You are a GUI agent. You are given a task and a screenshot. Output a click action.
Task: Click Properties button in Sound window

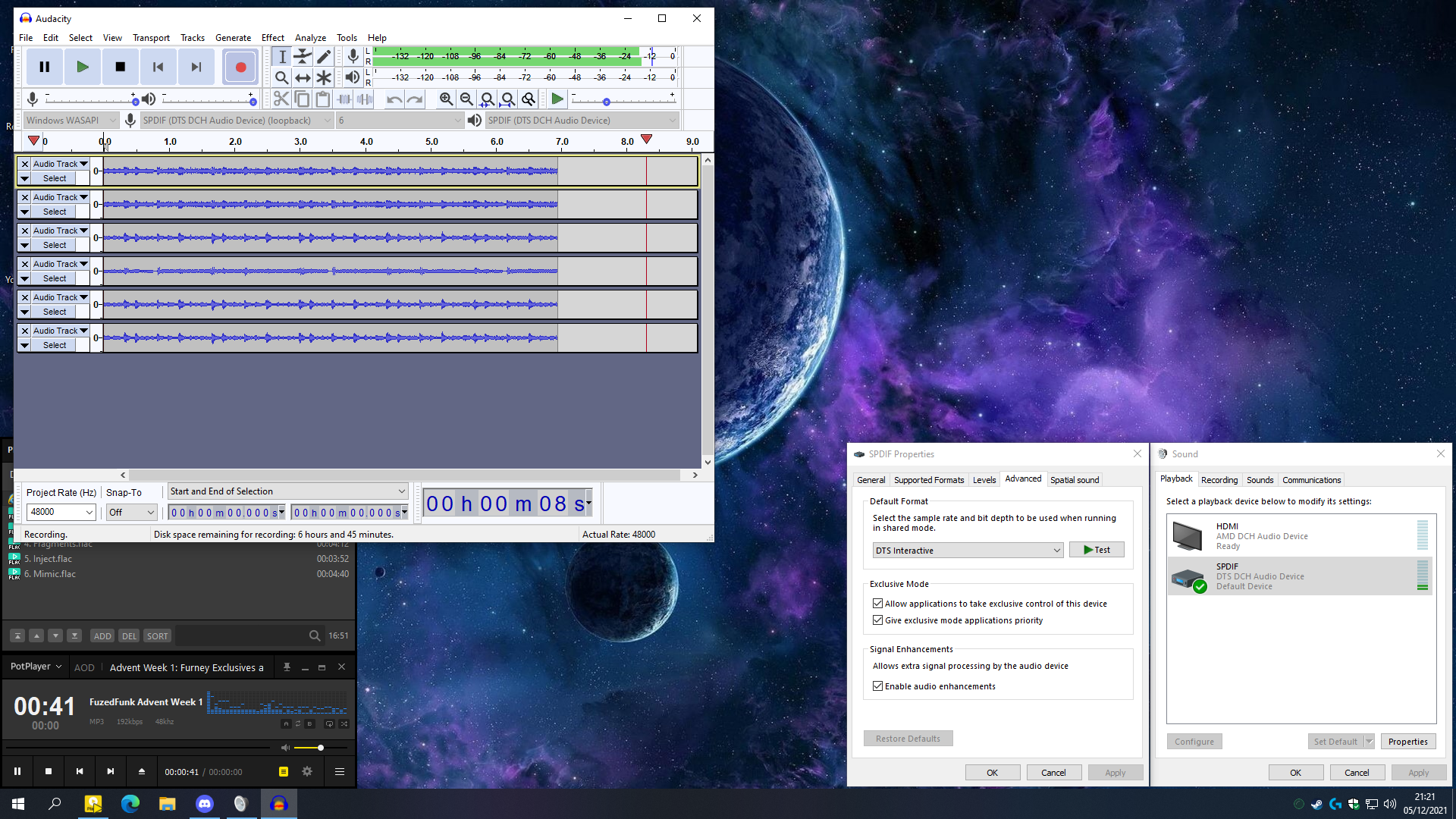coord(1408,742)
